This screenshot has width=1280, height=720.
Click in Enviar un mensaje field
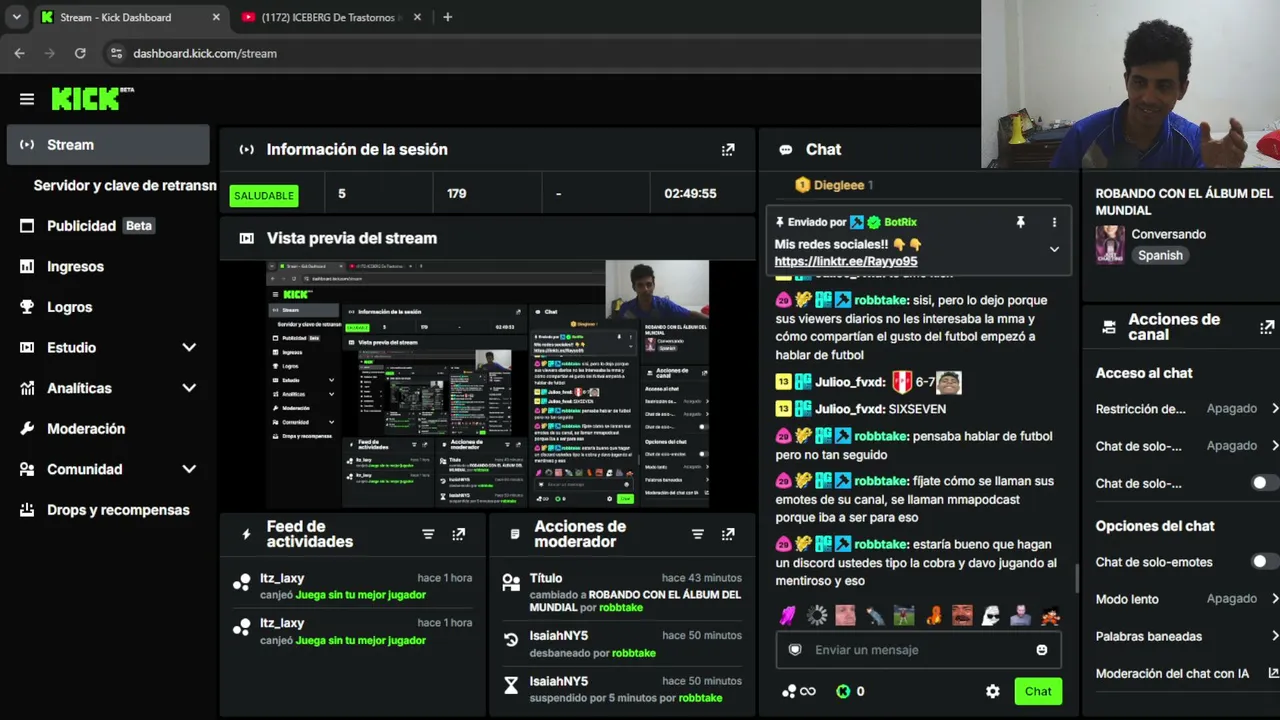pos(918,650)
